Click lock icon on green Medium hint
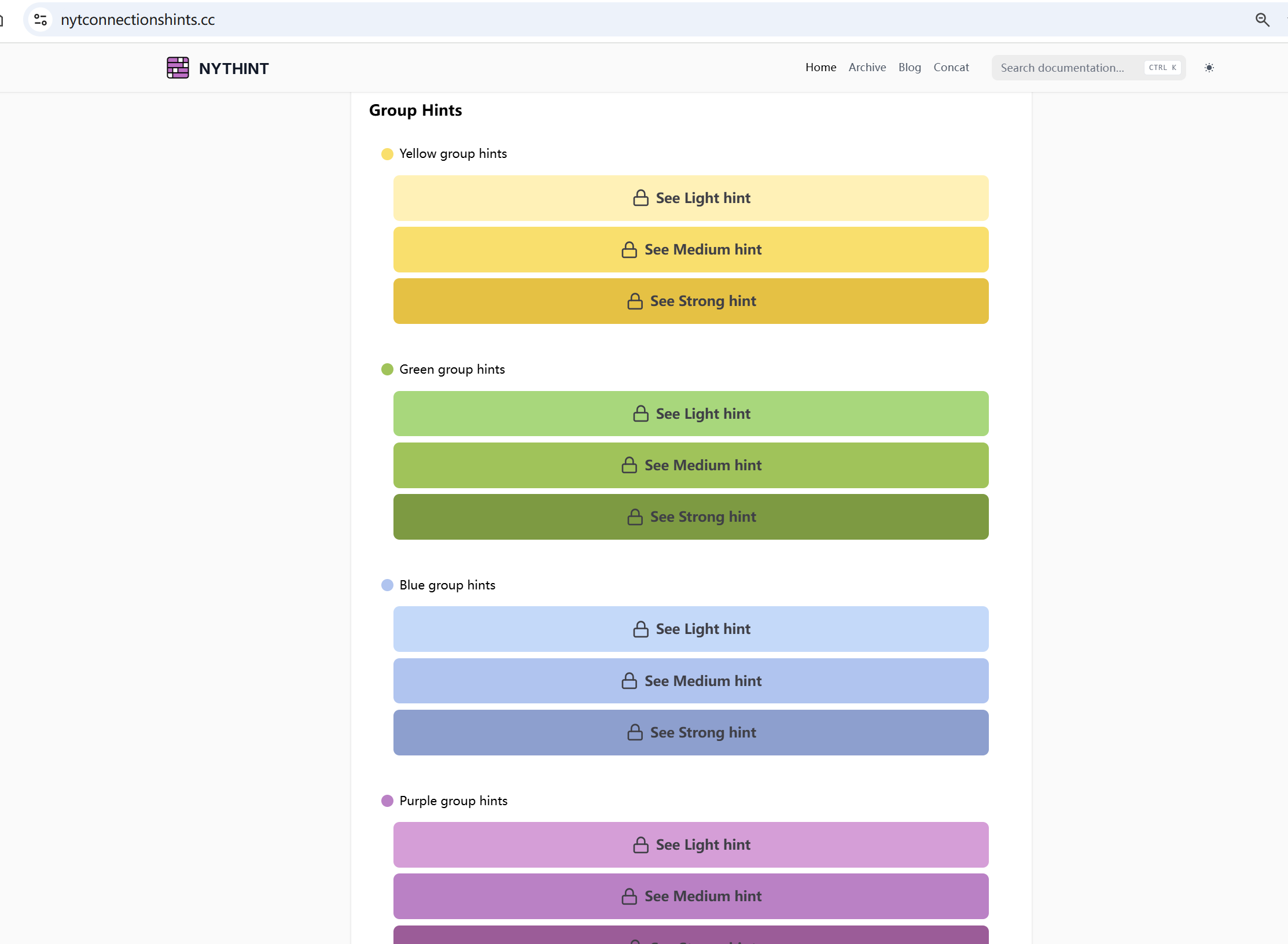The width and height of the screenshot is (1288, 944). click(x=629, y=465)
